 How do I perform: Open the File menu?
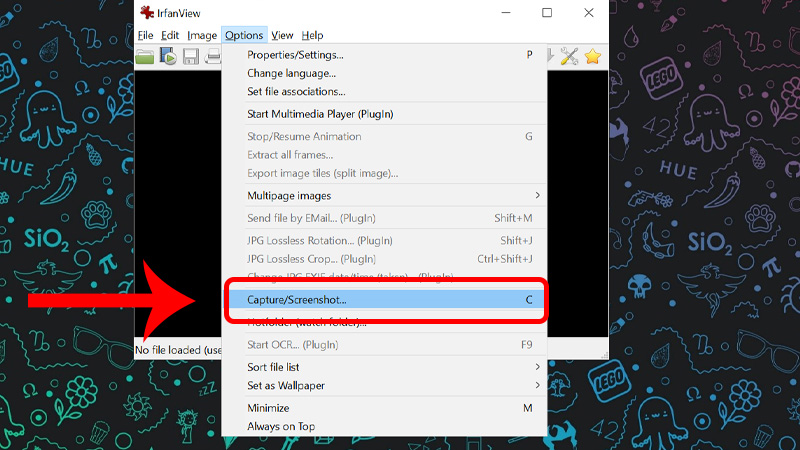[x=145, y=35]
